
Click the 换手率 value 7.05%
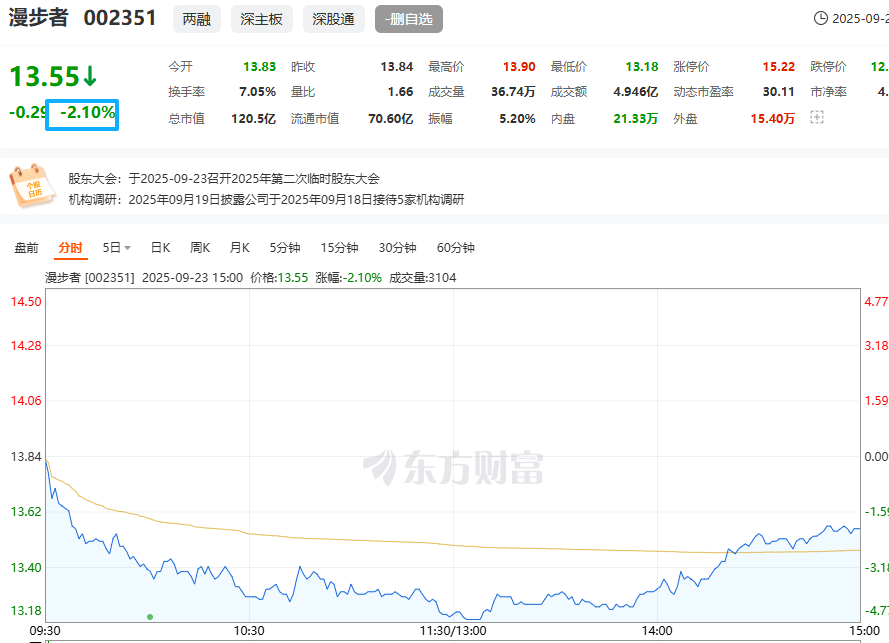[257, 92]
